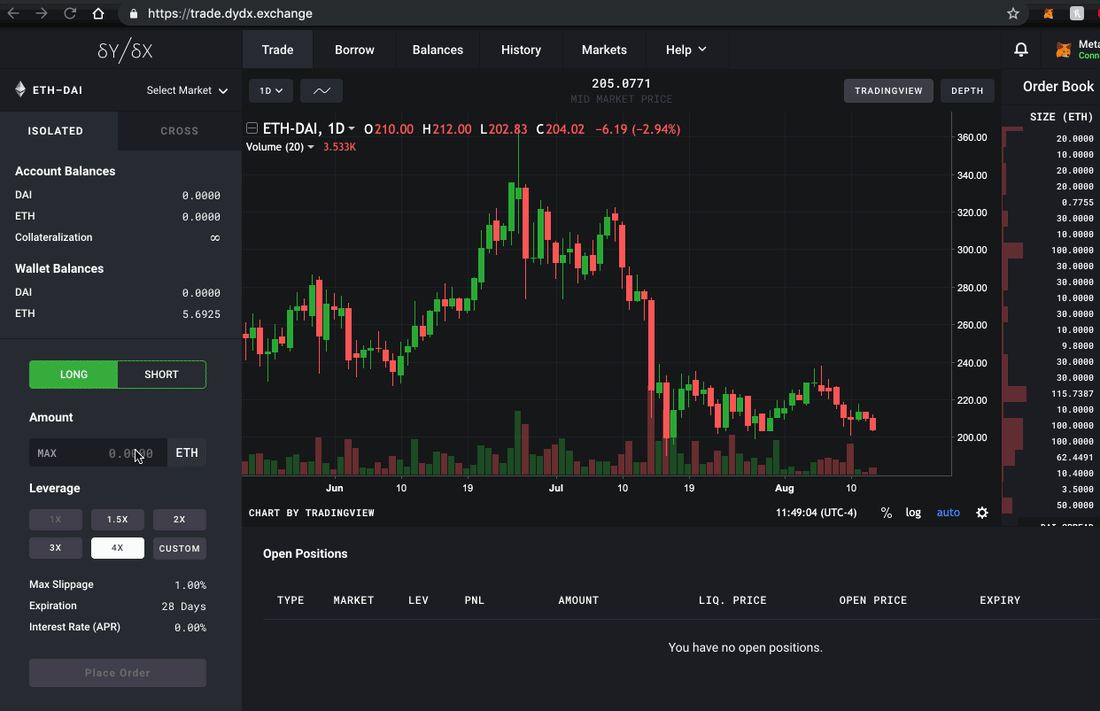Toggle percent scale on chart
The width and height of the screenshot is (1100, 711).
coord(886,513)
